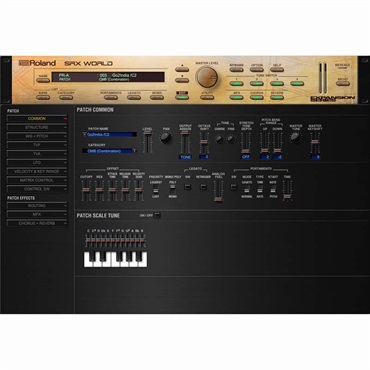Screen dimensions: 370x370
Task: Adjust the Octave Shift slider
Action: [204, 143]
